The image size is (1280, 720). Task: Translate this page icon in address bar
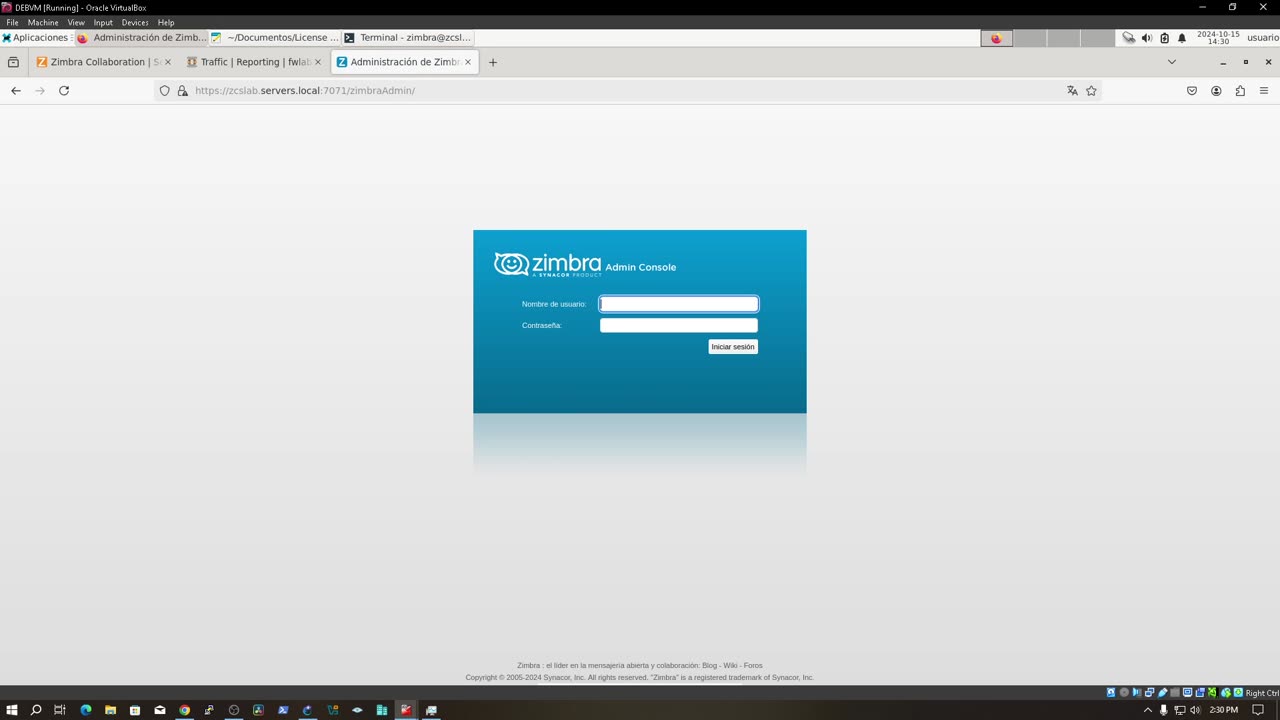click(x=1072, y=91)
